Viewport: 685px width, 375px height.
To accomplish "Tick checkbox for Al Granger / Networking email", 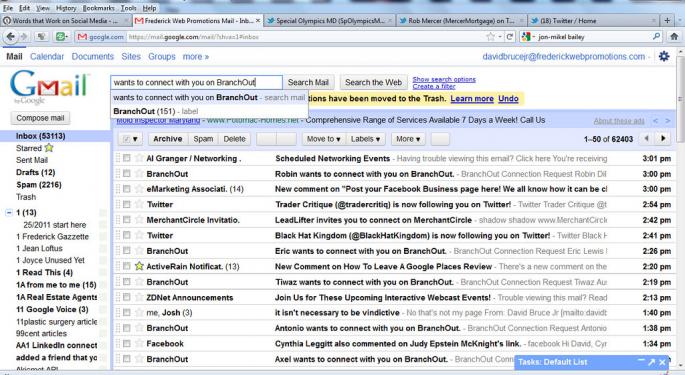I will tap(127, 158).
